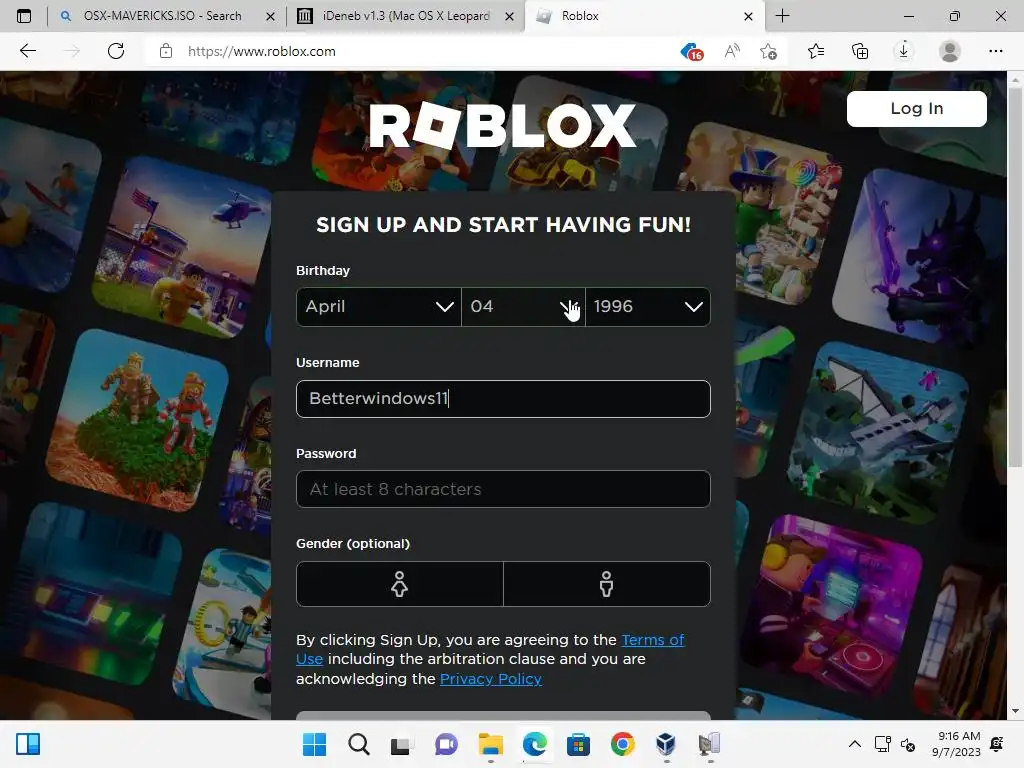
Task: Focus the Password input field
Action: [x=503, y=489]
